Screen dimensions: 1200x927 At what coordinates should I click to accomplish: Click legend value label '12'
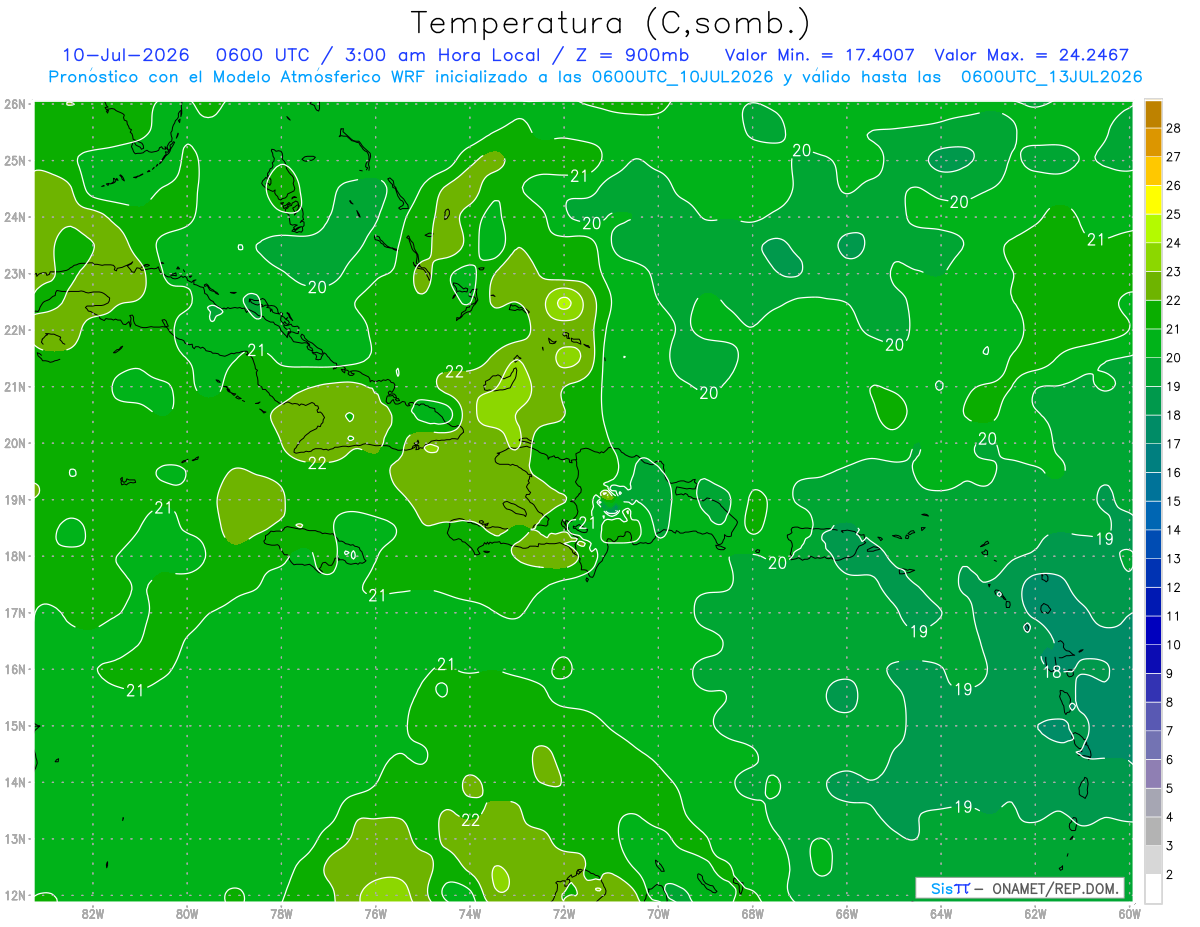coord(1173,588)
